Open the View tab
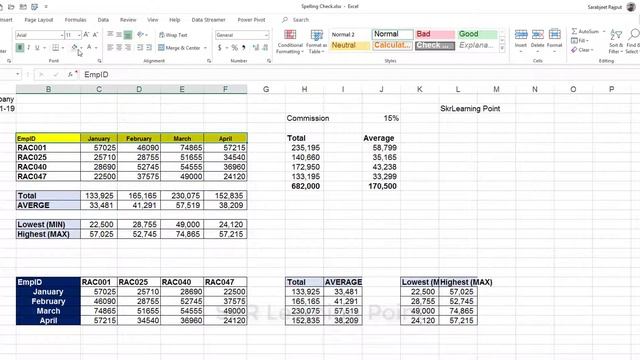This screenshot has width=640, height=360. (153, 20)
